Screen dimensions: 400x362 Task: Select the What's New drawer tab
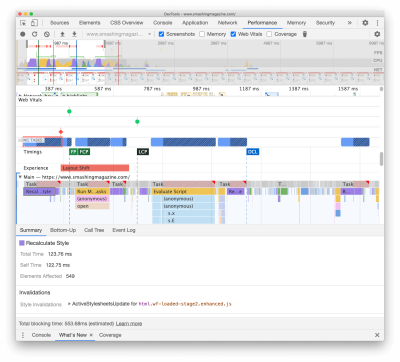point(73,335)
